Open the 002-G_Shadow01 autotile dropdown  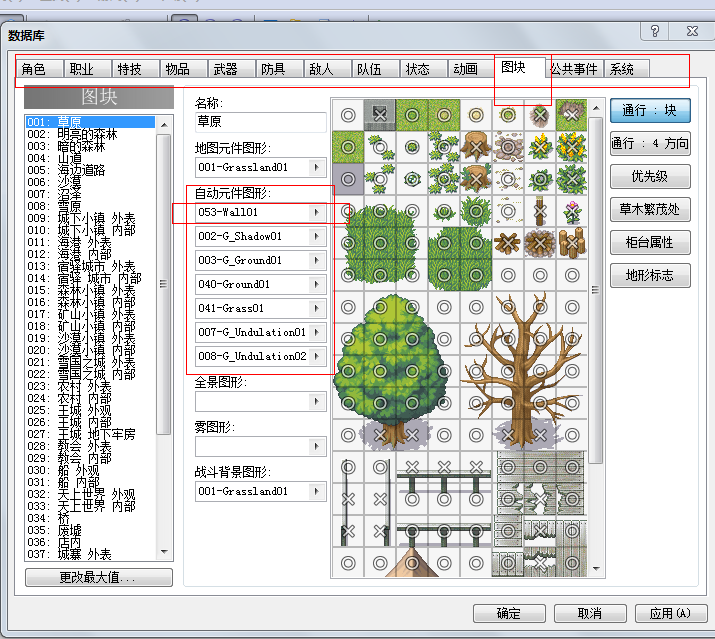click(x=316, y=236)
